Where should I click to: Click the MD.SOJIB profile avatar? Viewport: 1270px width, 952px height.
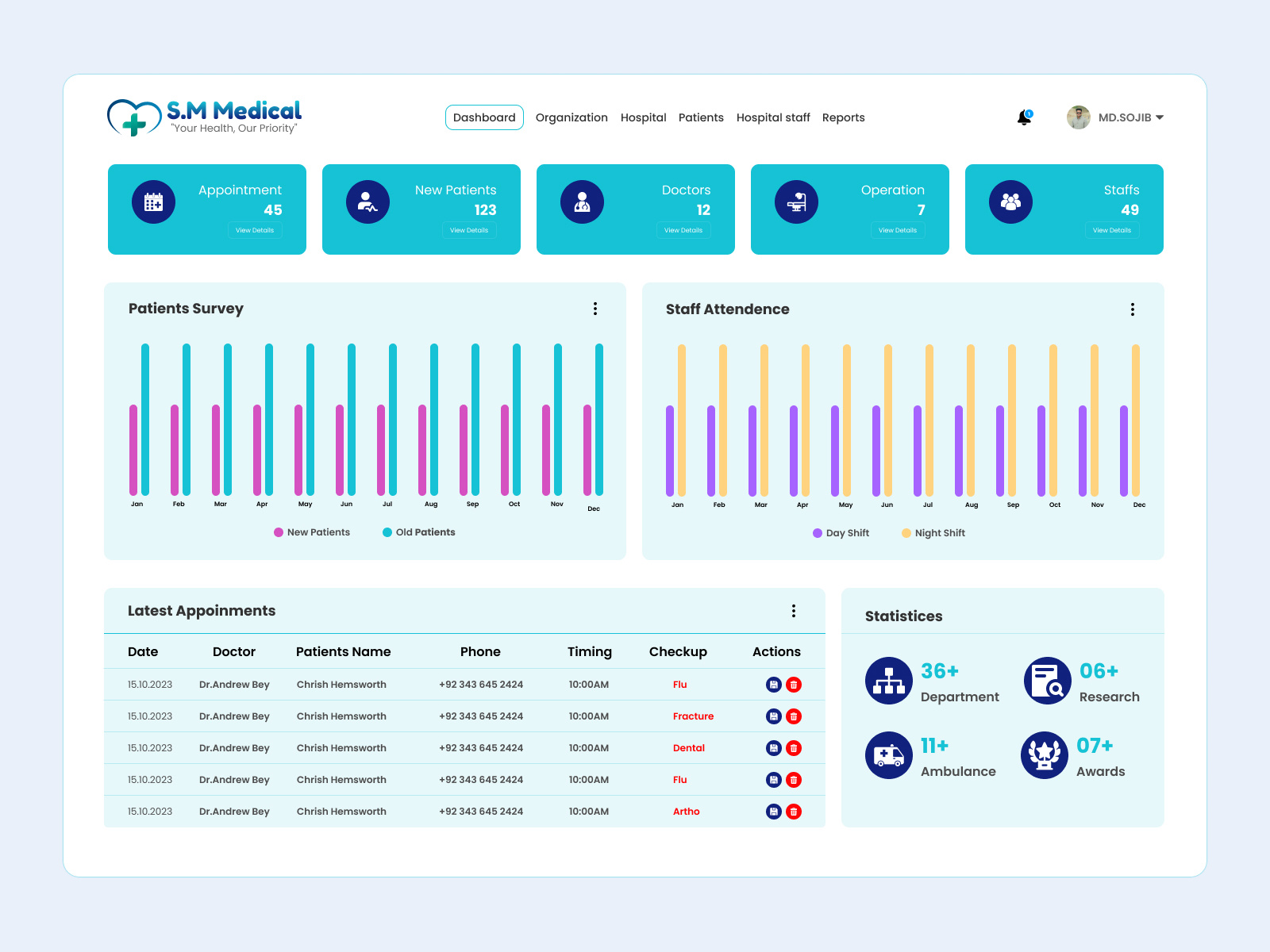pyautogui.click(x=1079, y=117)
